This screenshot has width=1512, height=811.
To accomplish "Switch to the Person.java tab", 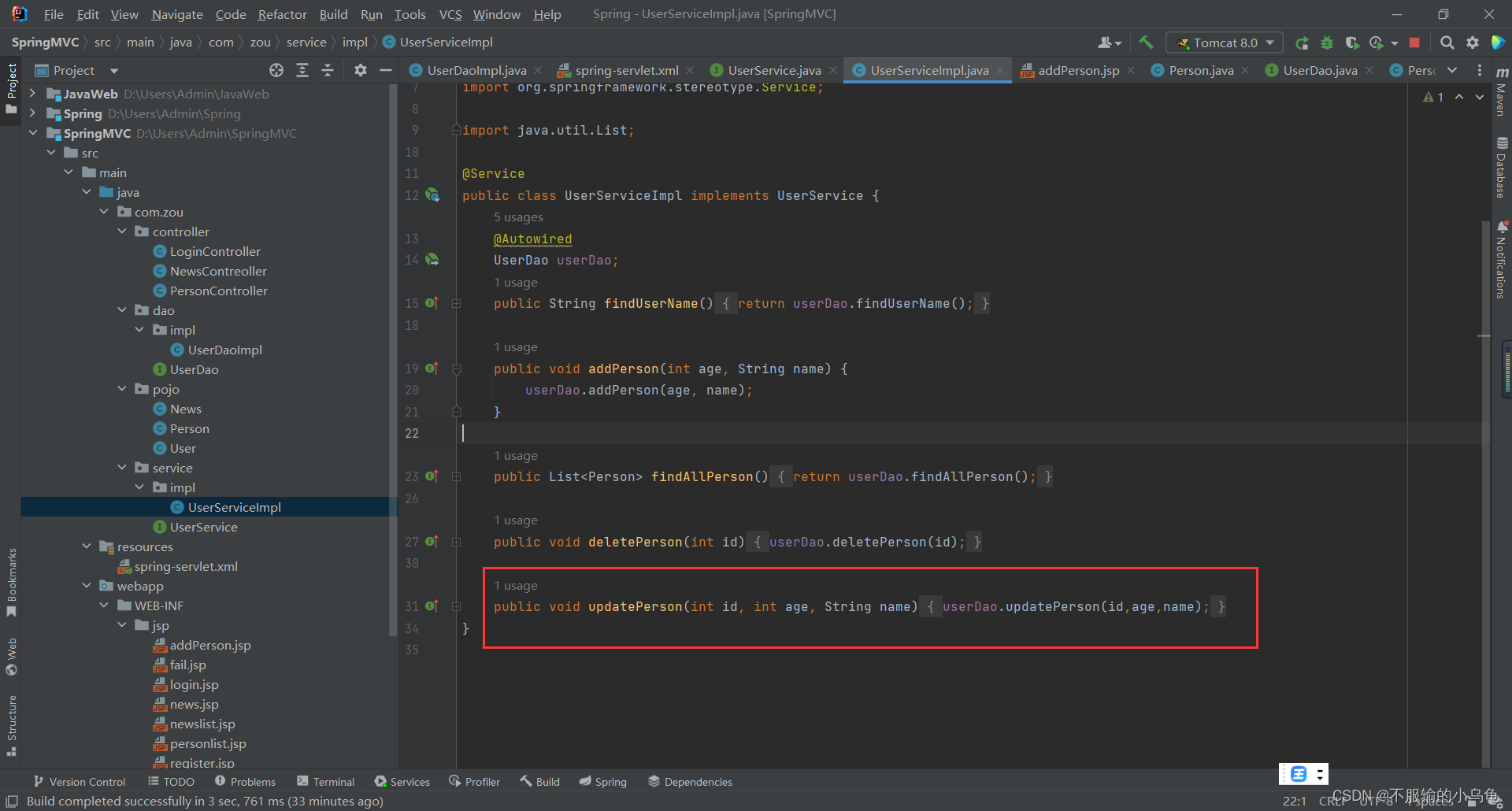I will (x=1199, y=70).
